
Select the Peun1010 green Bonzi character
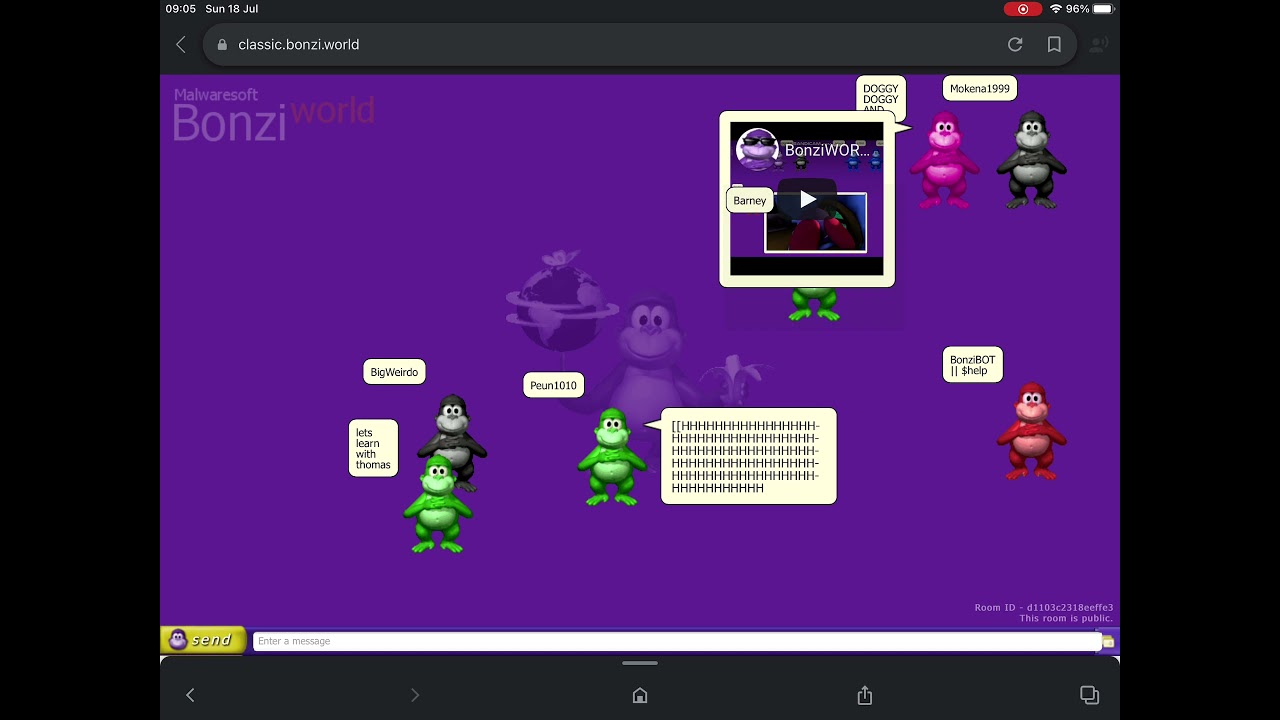(611, 457)
